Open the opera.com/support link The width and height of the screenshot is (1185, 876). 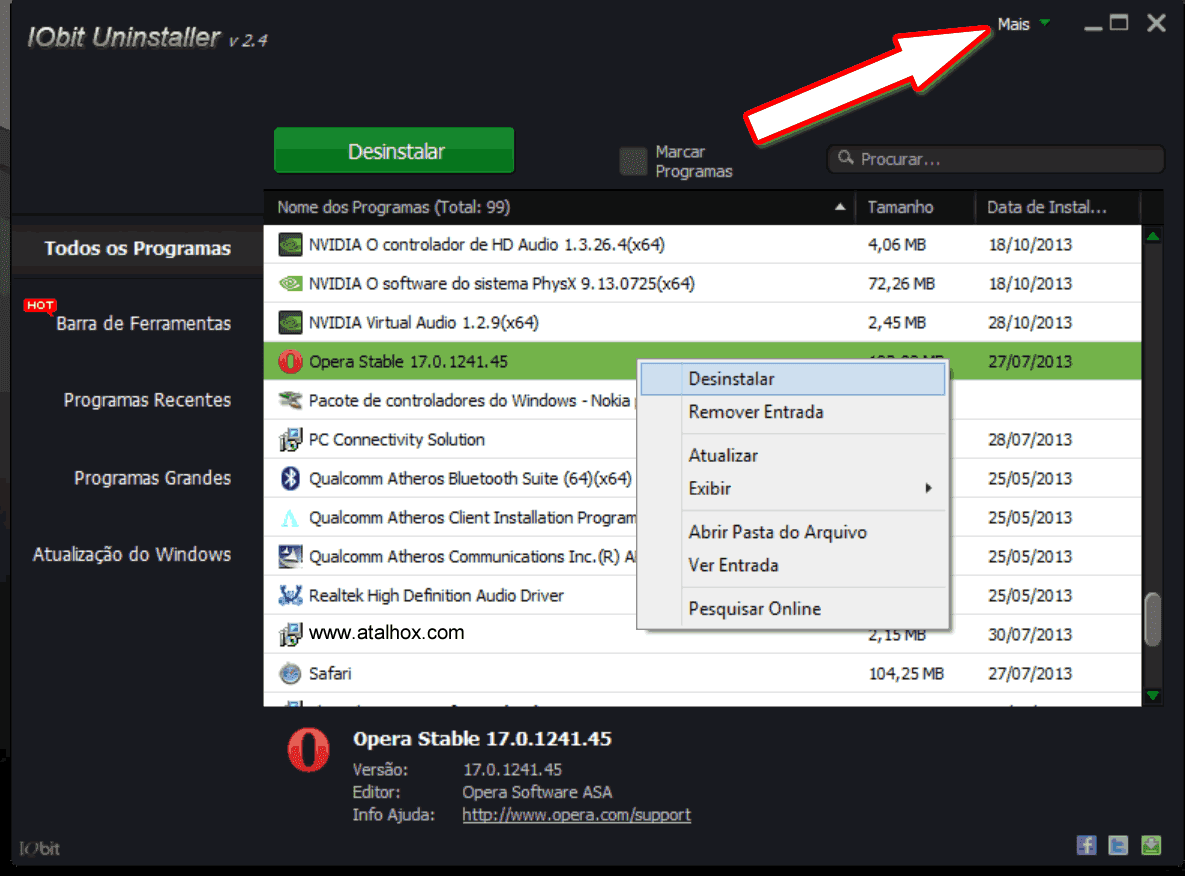pos(576,814)
